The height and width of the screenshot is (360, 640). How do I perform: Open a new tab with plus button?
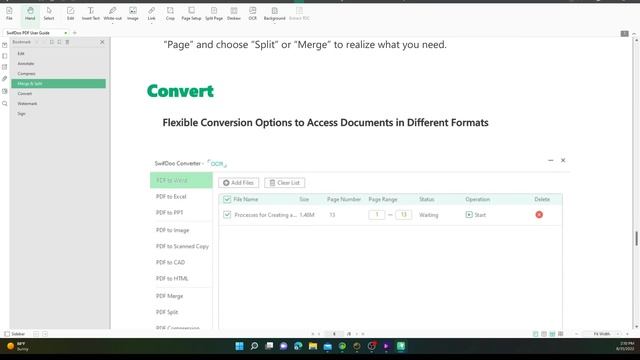click(x=75, y=33)
